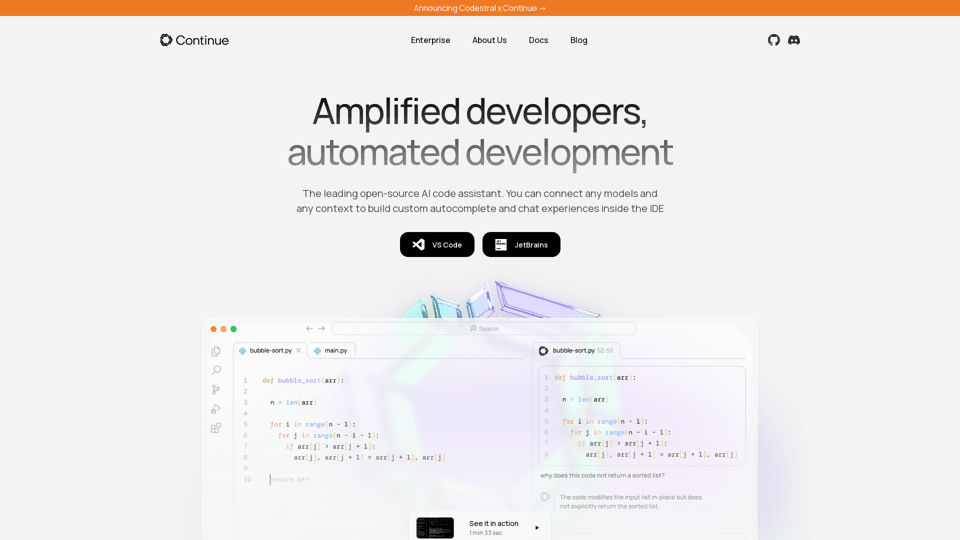Click the yellow window dot in mockup
960x540 pixels.
tap(223, 329)
